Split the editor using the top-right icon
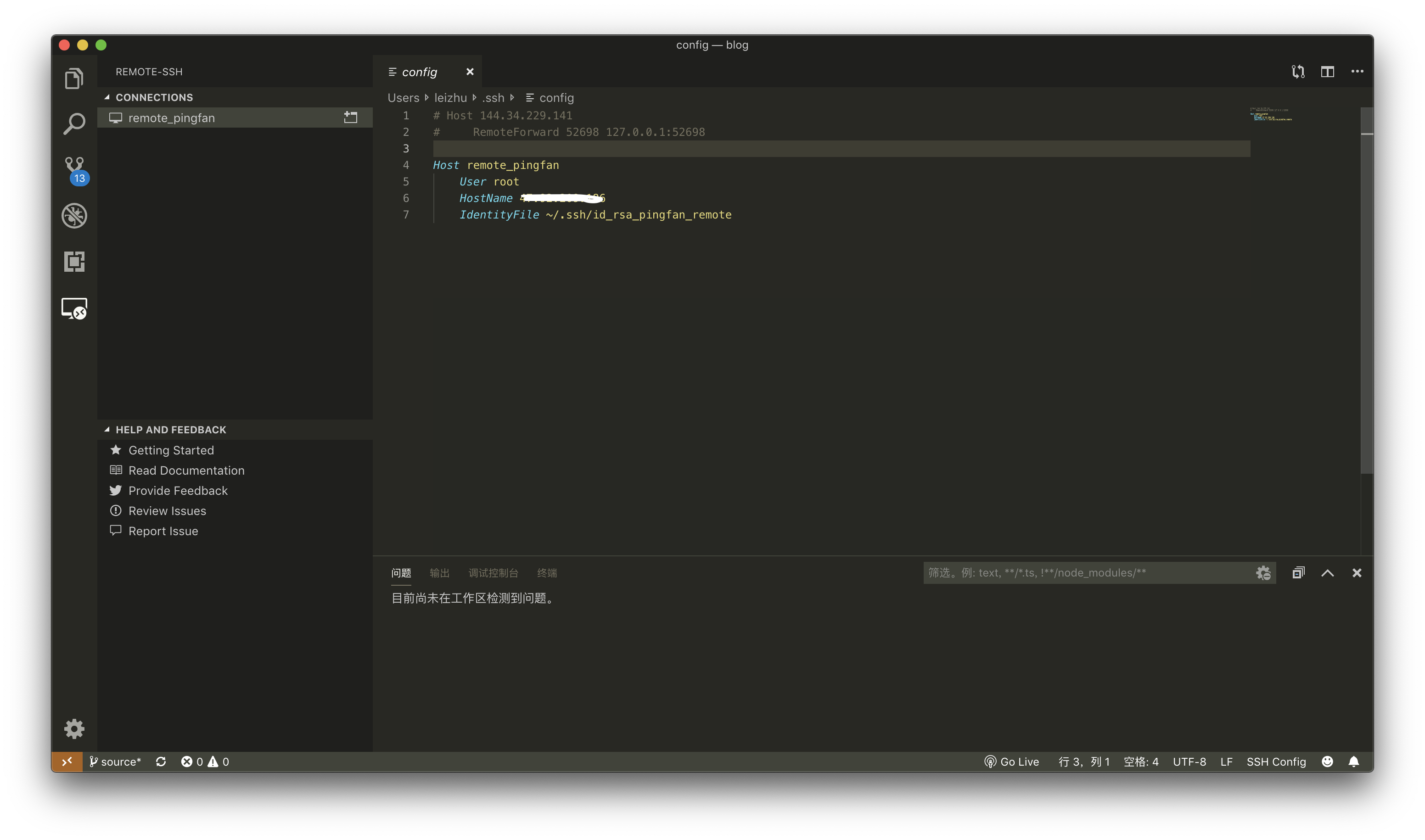This screenshot has height=840, width=1425. (x=1328, y=71)
